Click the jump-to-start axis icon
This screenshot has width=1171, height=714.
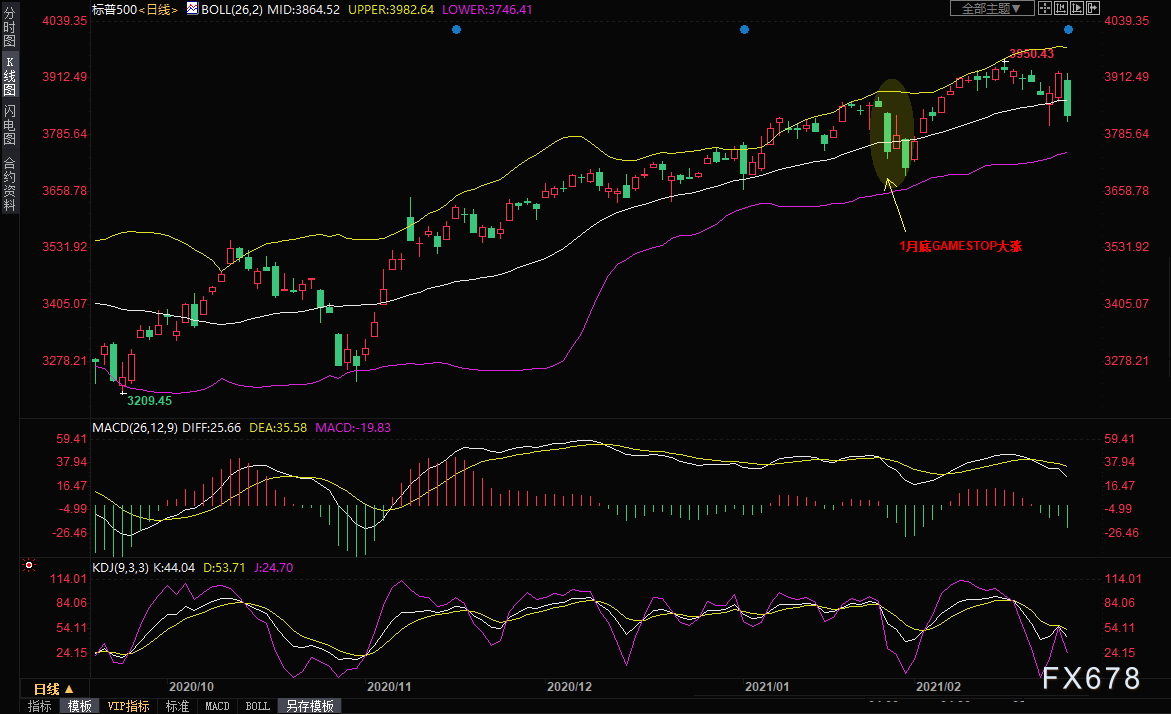(x=1060, y=8)
